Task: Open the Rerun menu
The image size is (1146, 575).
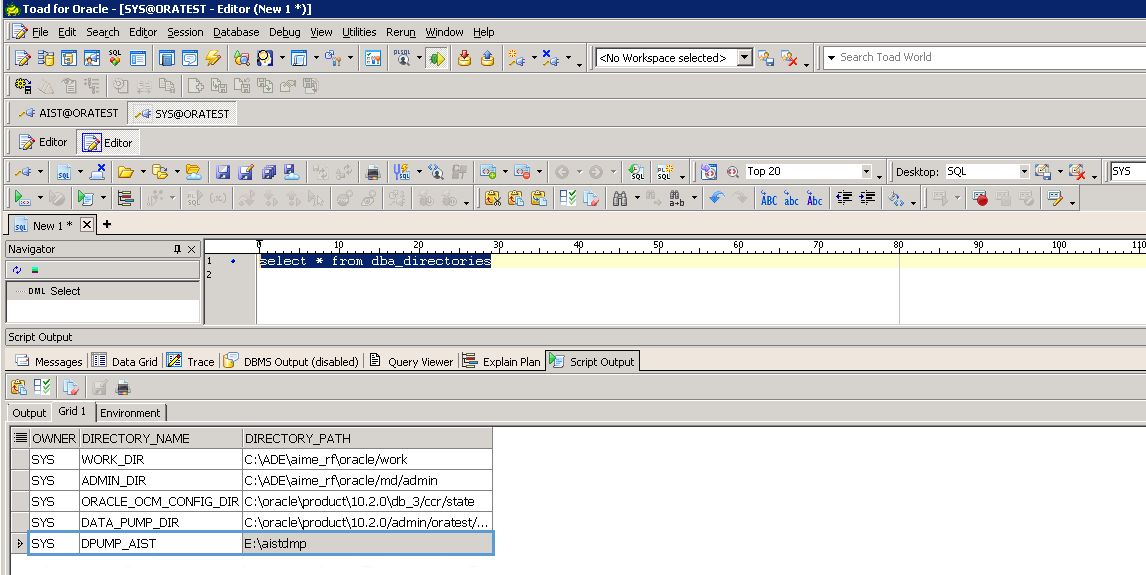Action: tap(401, 32)
